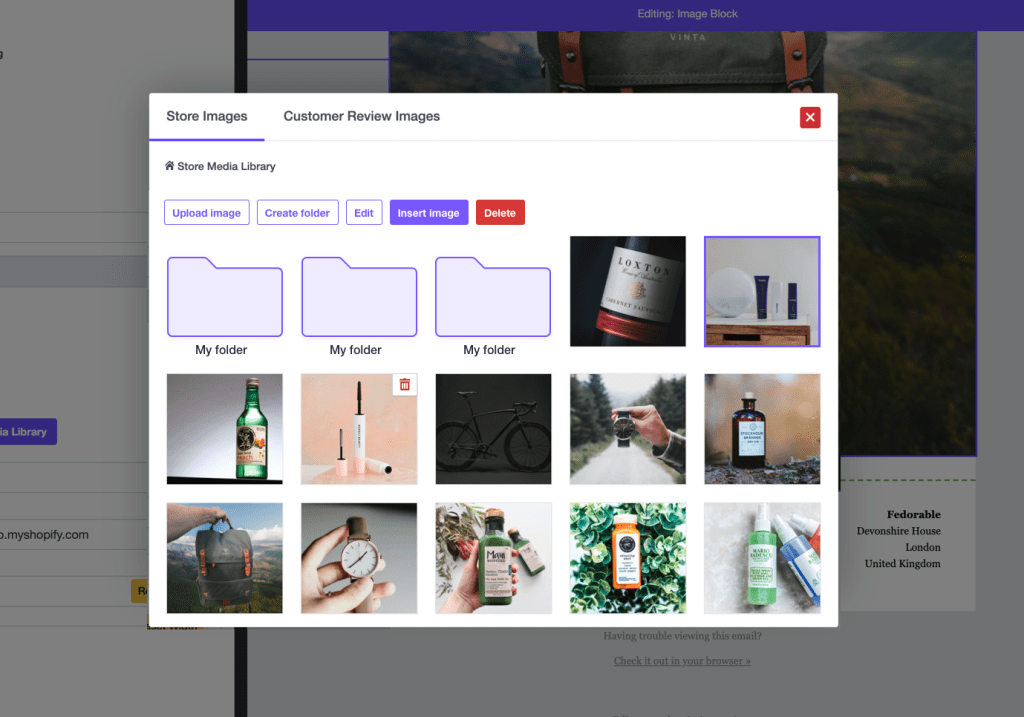Pick the backpack over mountains image
The image size is (1024, 717).
pos(224,558)
